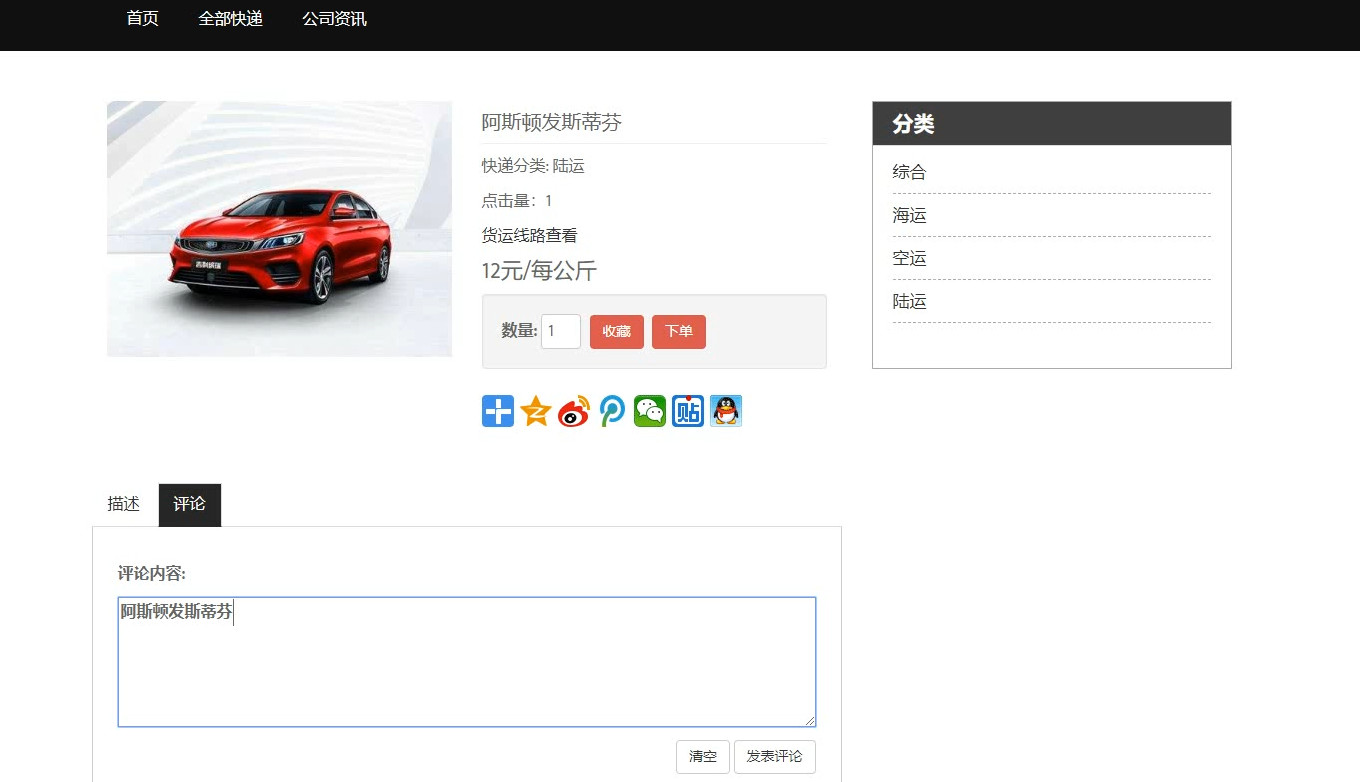Click the 下单 order button
1360x782 pixels.
[x=679, y=332]
